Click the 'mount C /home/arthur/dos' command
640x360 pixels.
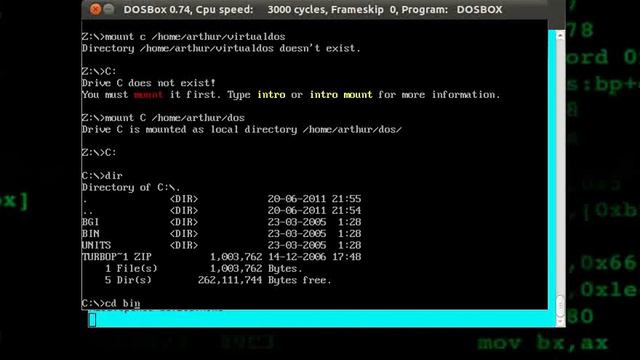click(163, 118)
